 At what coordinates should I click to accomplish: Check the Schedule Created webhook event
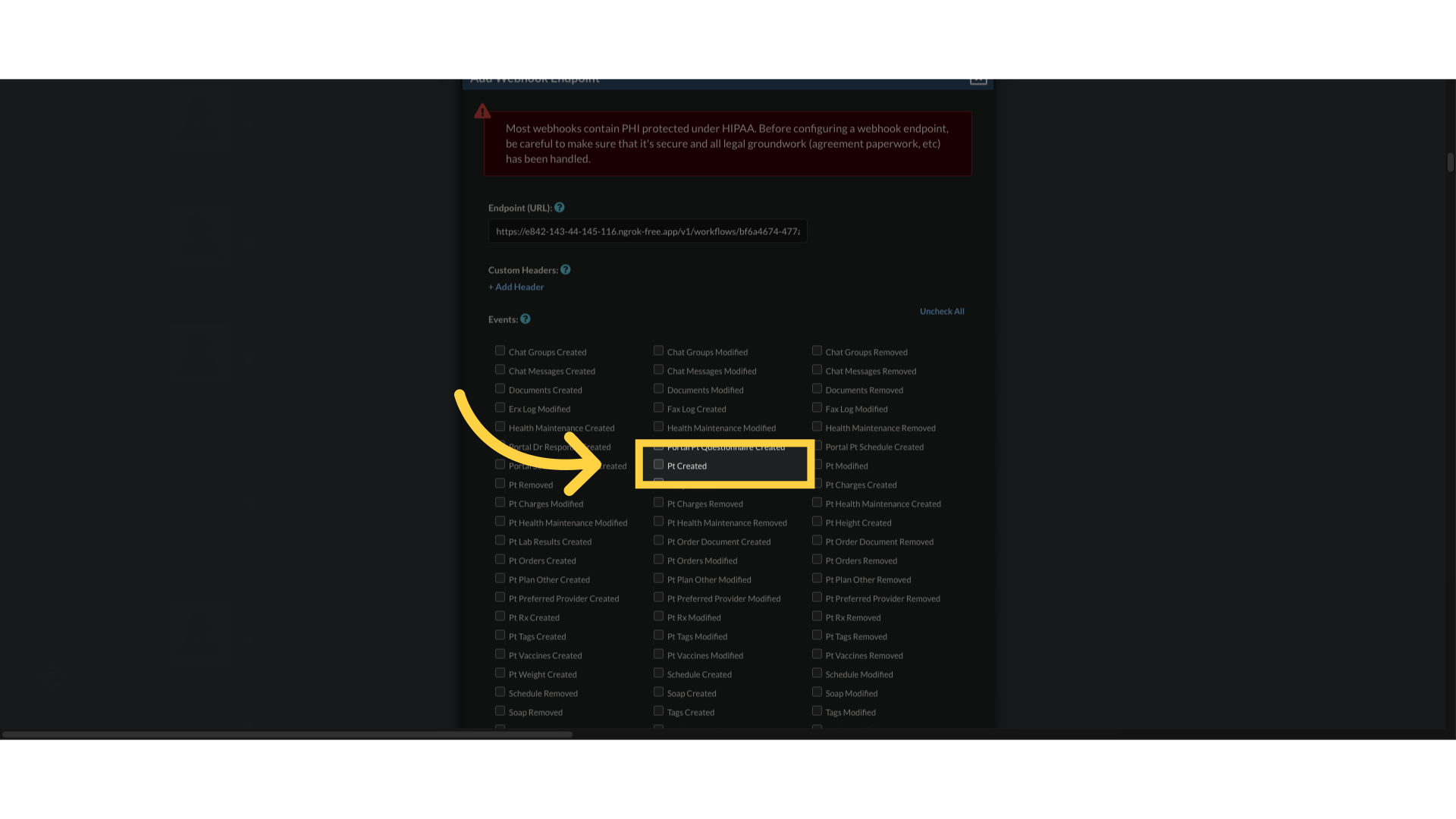658,673
